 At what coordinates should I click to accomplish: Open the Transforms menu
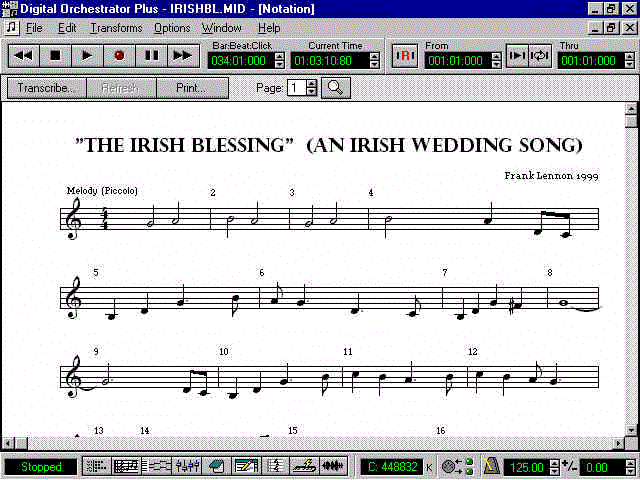pyautogui.click(x=116, y=28)
